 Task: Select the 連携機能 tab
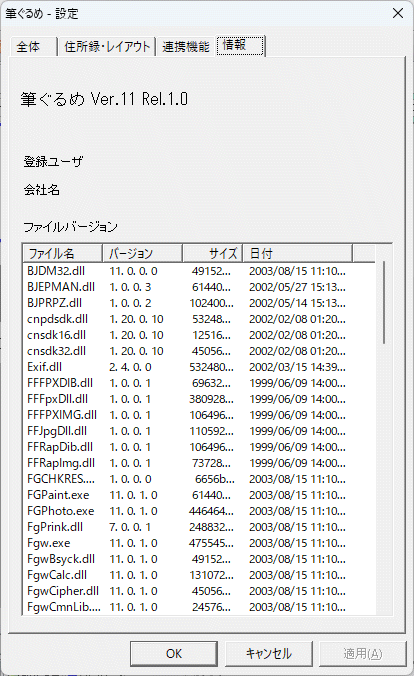tap(186, 47)
